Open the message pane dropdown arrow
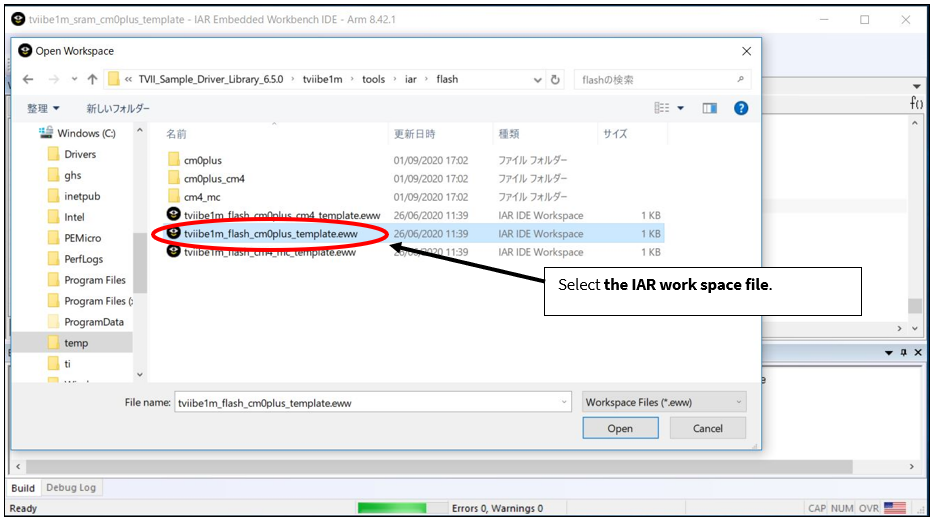The image size is (934, 522). (x=889, y=353)
